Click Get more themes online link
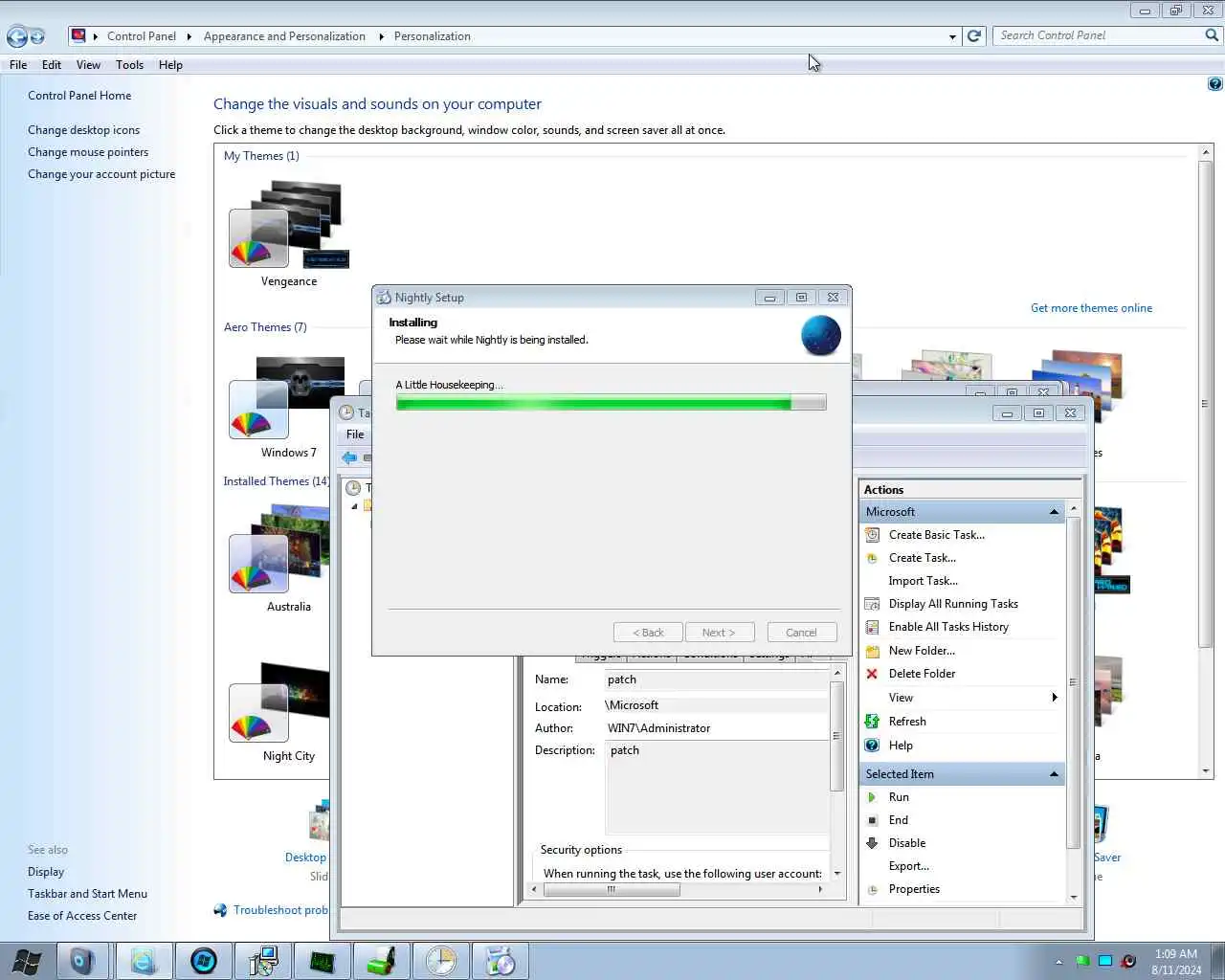This screenshot has width=1225, height=980. (x=1091, y=308)
